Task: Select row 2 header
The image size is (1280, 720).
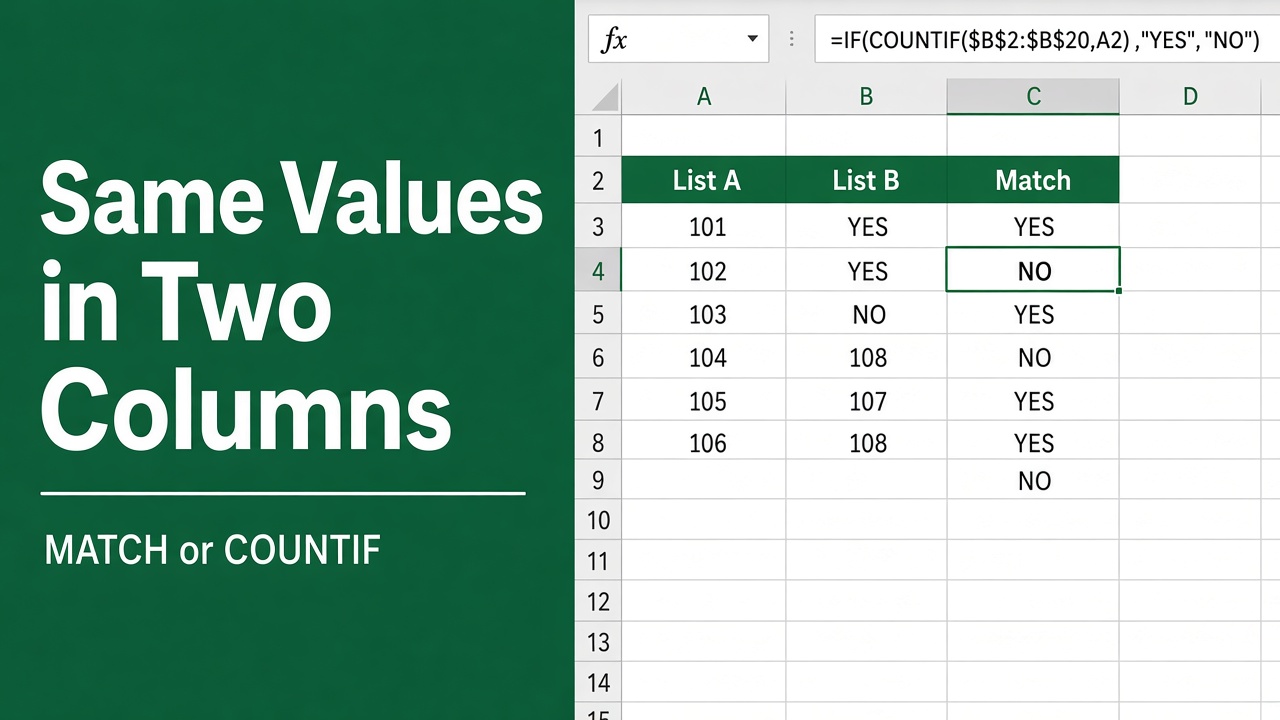Action: point(598,181)
